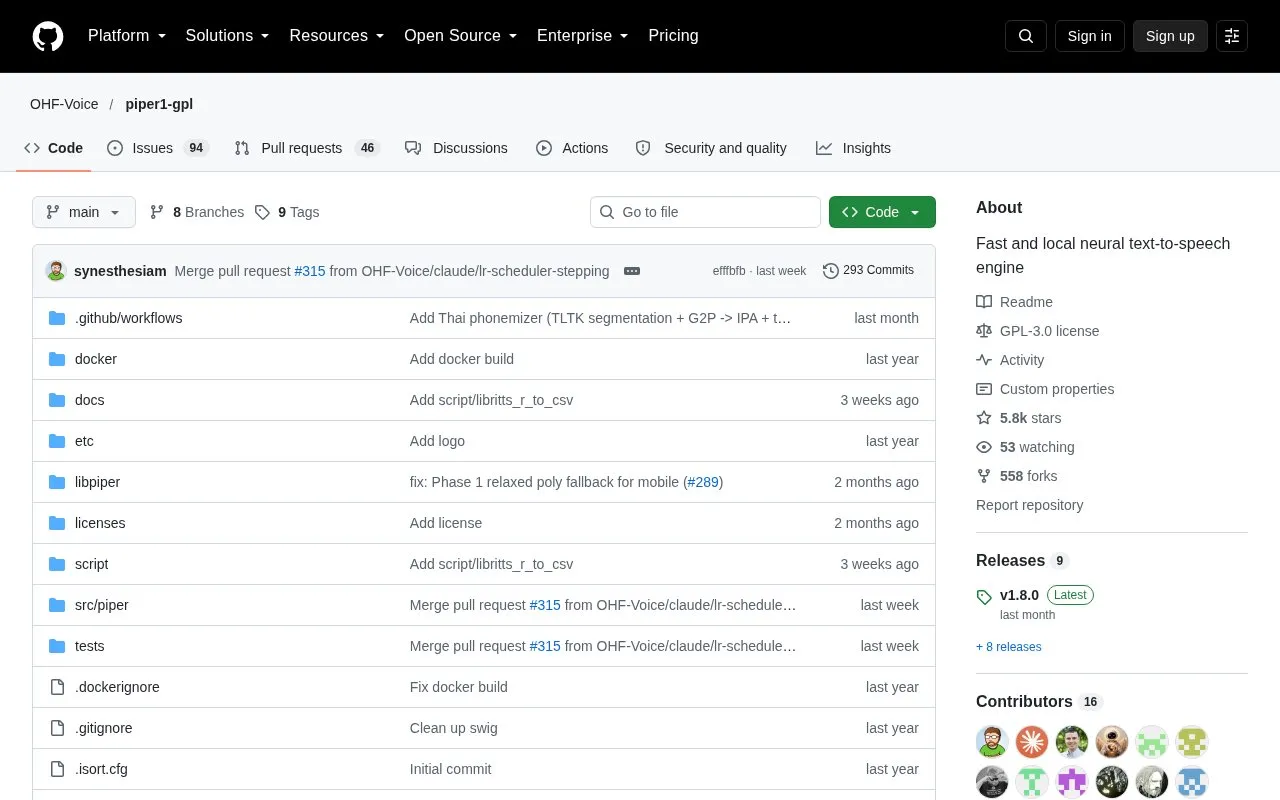Click the Sign in button
The image size is (1280, 800).
[1089, 36]
